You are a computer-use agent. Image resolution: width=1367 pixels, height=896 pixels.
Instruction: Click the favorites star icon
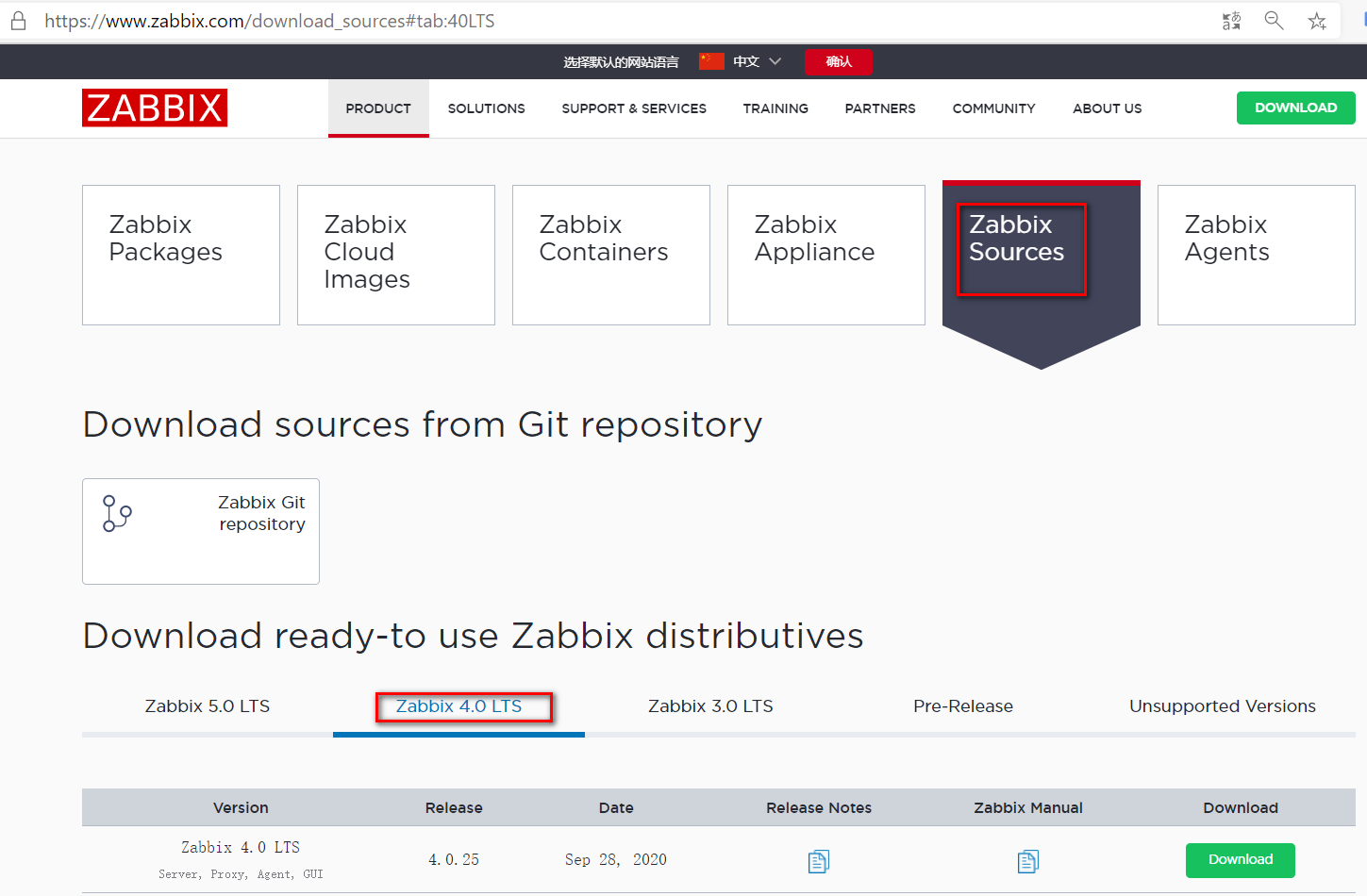point(1317,21)
